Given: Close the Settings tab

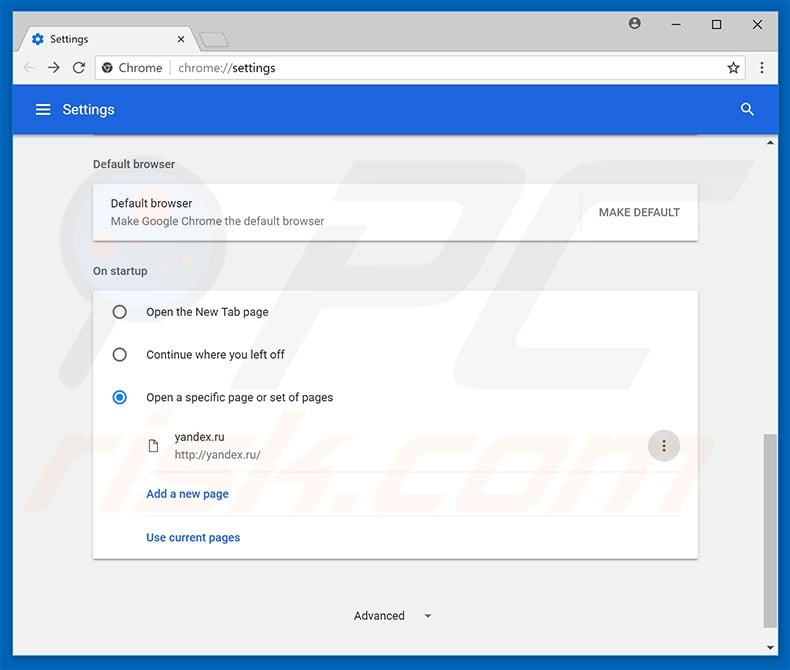Looking at the screenshot, I should tap(181, 39).
